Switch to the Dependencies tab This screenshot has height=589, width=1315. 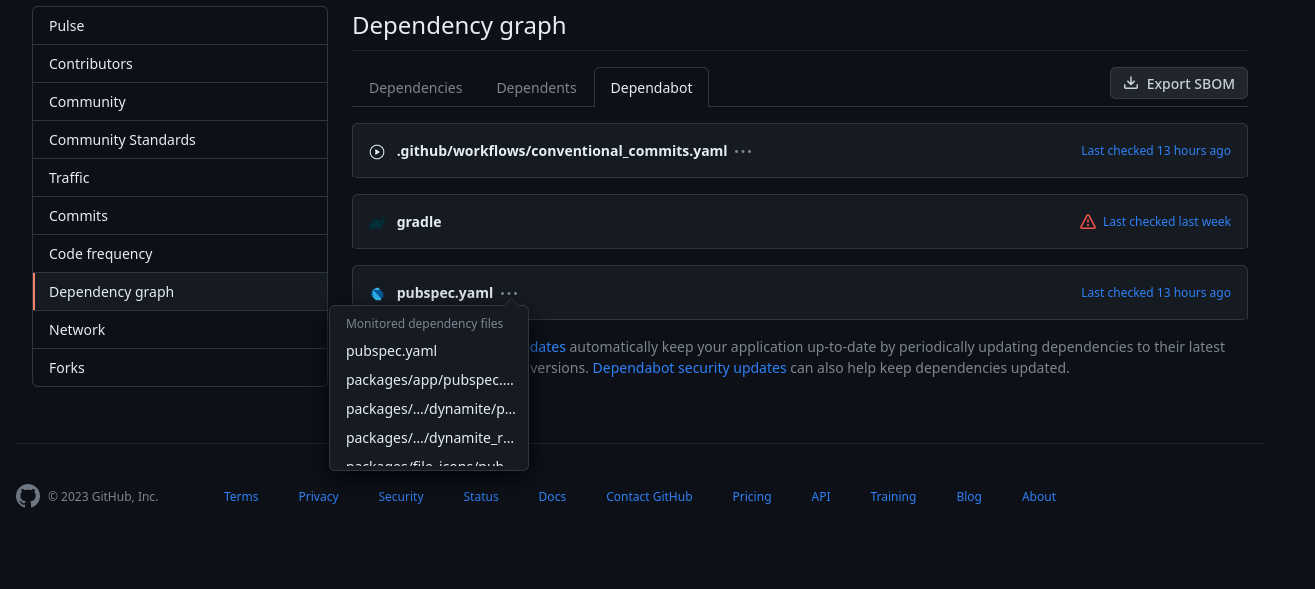415,87
